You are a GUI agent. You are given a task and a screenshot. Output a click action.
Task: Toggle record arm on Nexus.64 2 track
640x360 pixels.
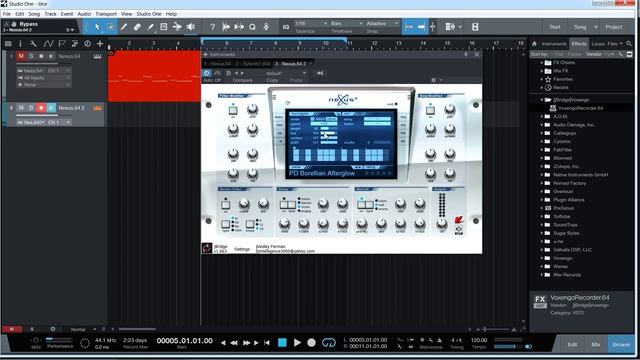41,108
